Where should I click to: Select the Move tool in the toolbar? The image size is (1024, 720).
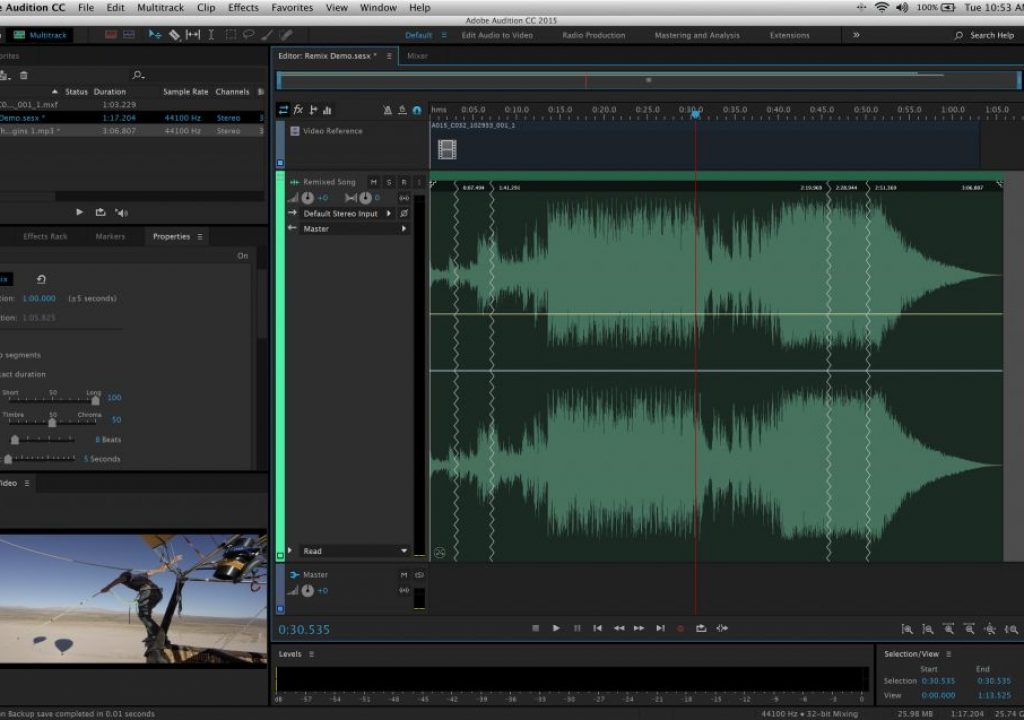click(155, 35)
